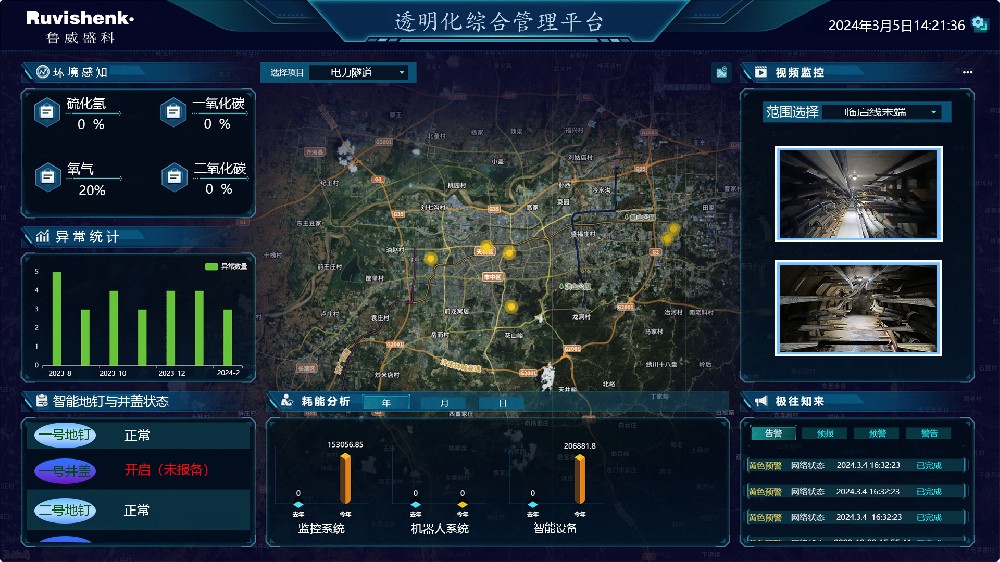
Task: Switch energy analysis to 月 tab
Action: [443, 403]
